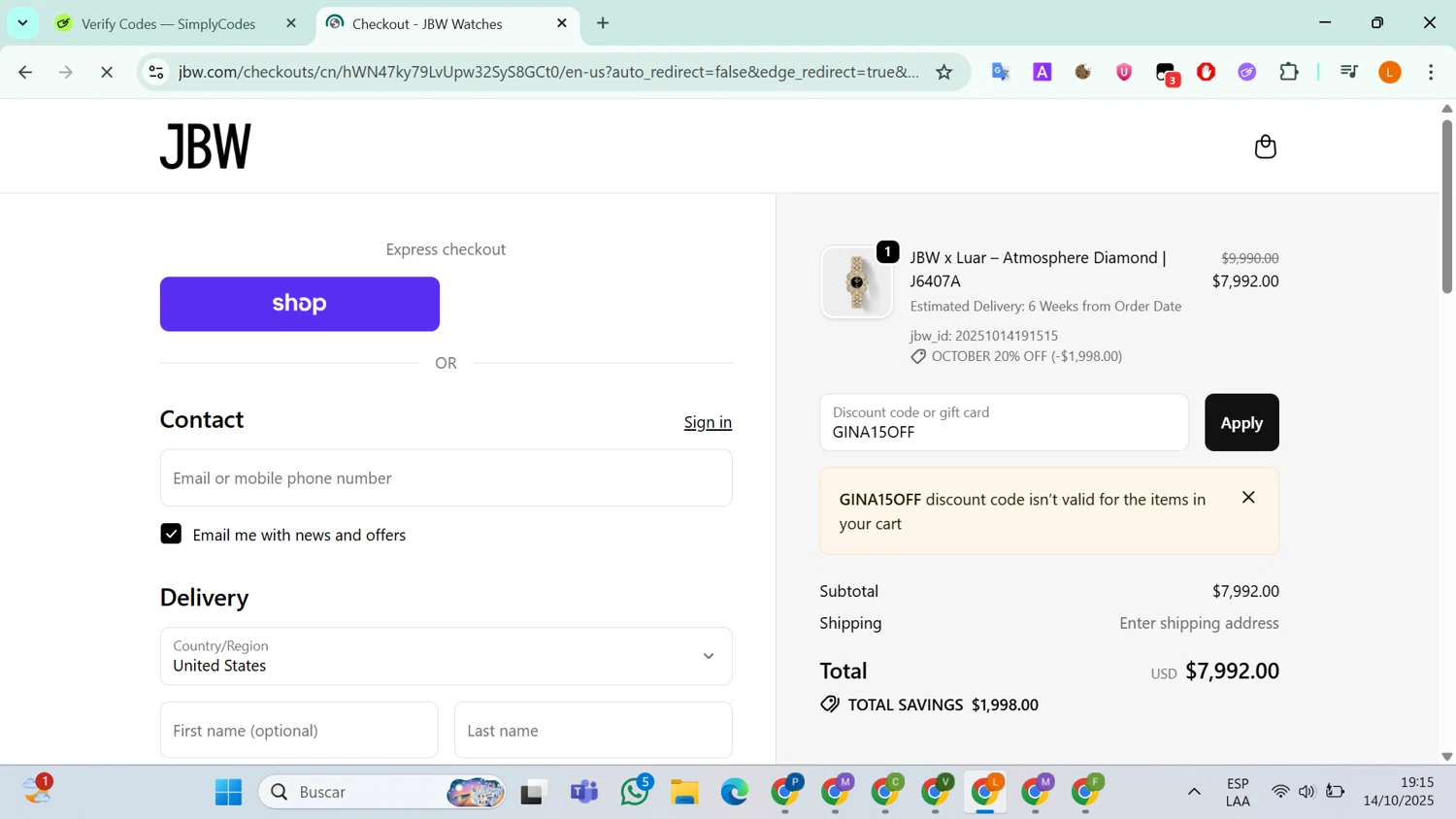Open the clock and date 14/10/2025
The height and width of the screenshot is (819, 1456).
[x=1399, y=792]
